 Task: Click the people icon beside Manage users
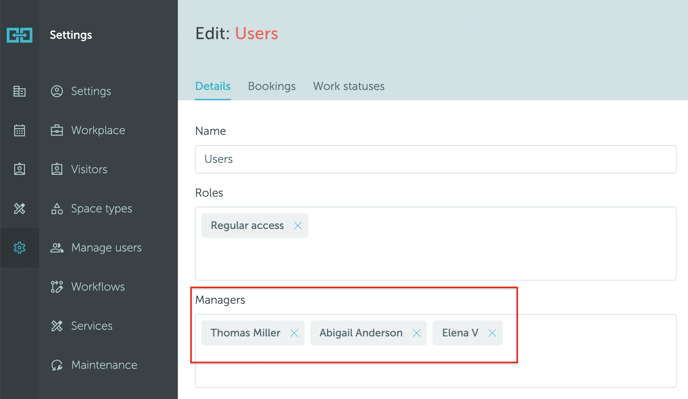tap(57, 248)
